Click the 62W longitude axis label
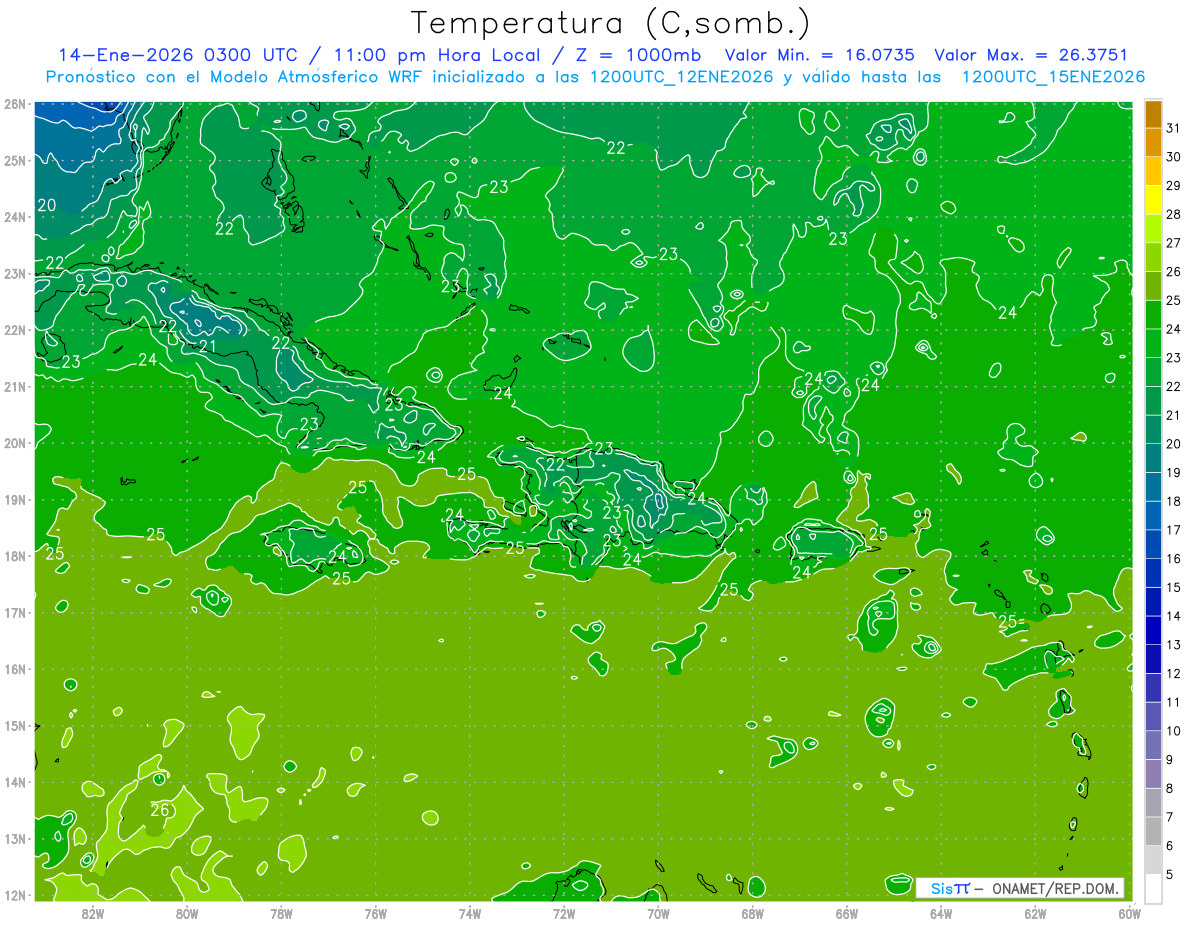The height and width of the screenshot is (927, 1200). coord(1036,913)
